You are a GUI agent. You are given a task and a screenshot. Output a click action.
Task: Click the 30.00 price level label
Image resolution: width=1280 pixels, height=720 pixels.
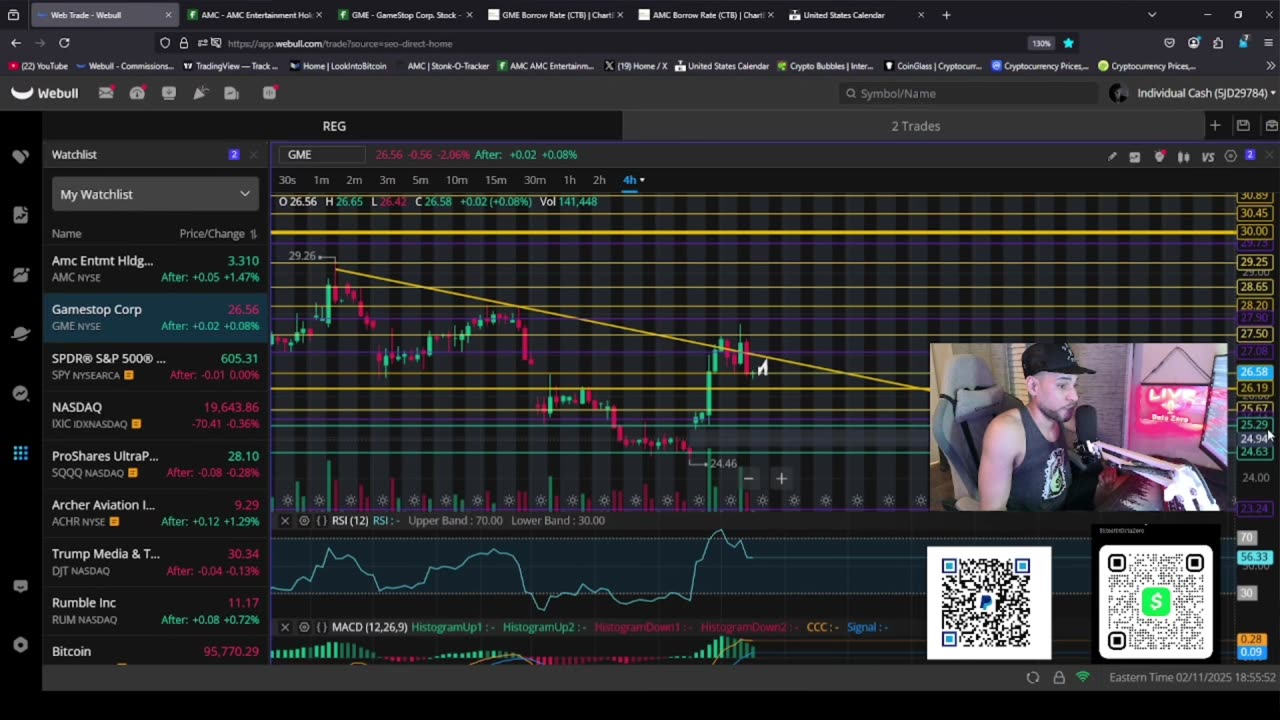click(x=1254, y=231)
